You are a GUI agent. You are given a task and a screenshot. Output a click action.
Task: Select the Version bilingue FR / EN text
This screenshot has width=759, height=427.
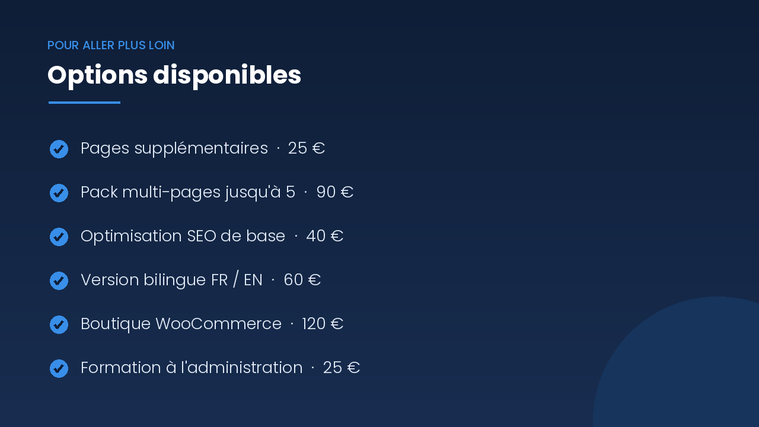pos(171,280)
